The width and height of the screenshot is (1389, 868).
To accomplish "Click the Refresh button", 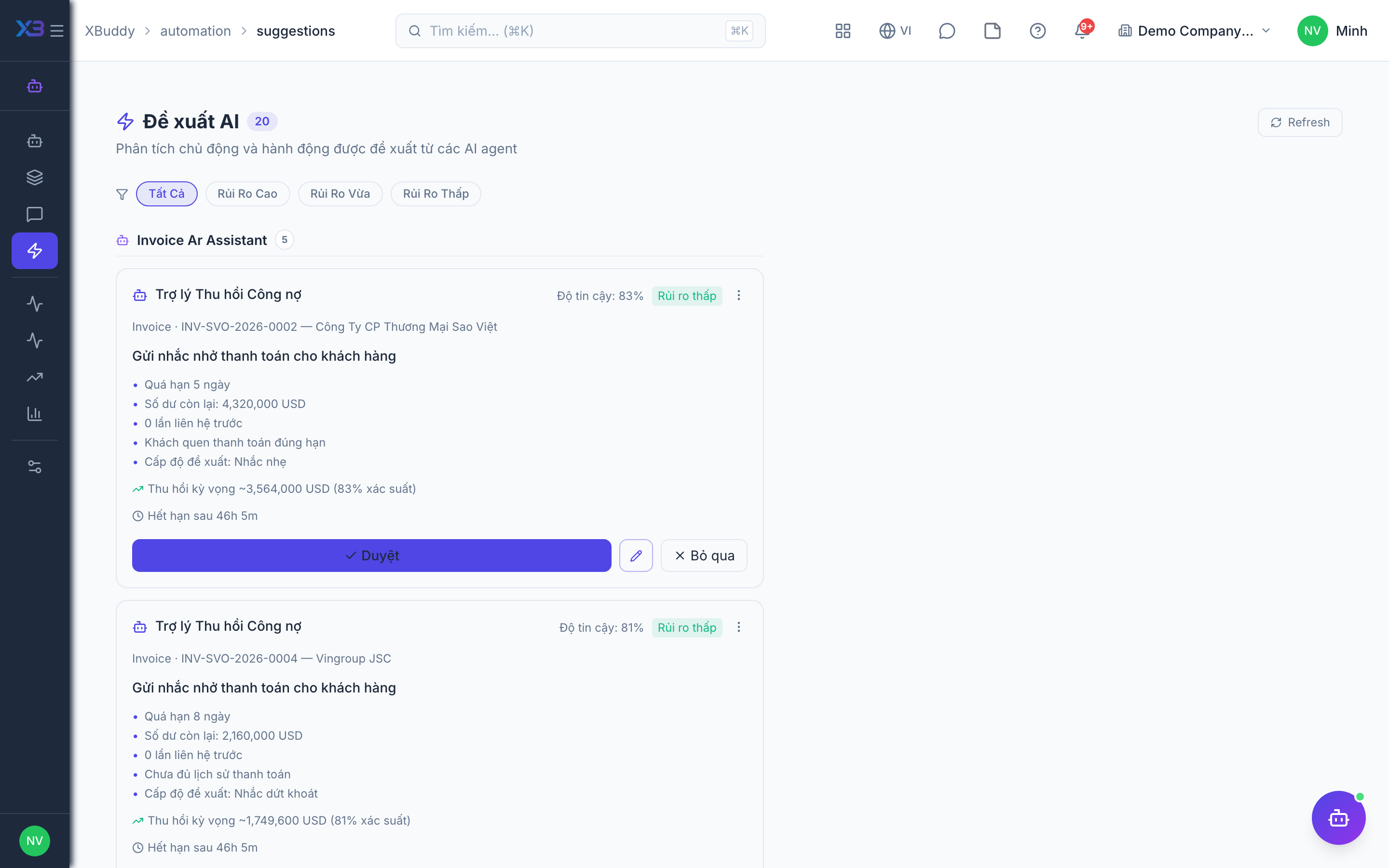I will click(1299, 122).
